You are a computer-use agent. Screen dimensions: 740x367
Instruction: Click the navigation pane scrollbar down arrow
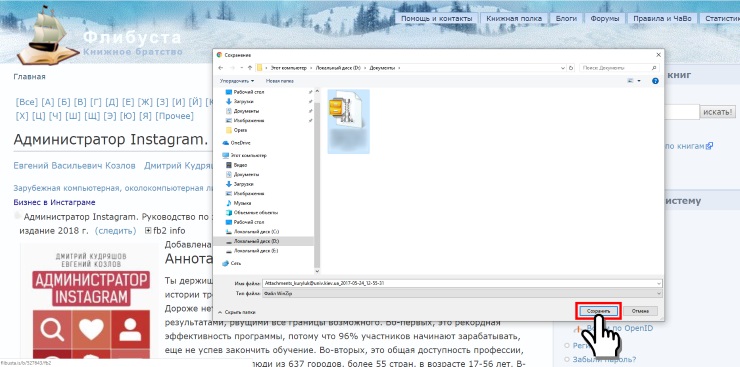point(317,271)
